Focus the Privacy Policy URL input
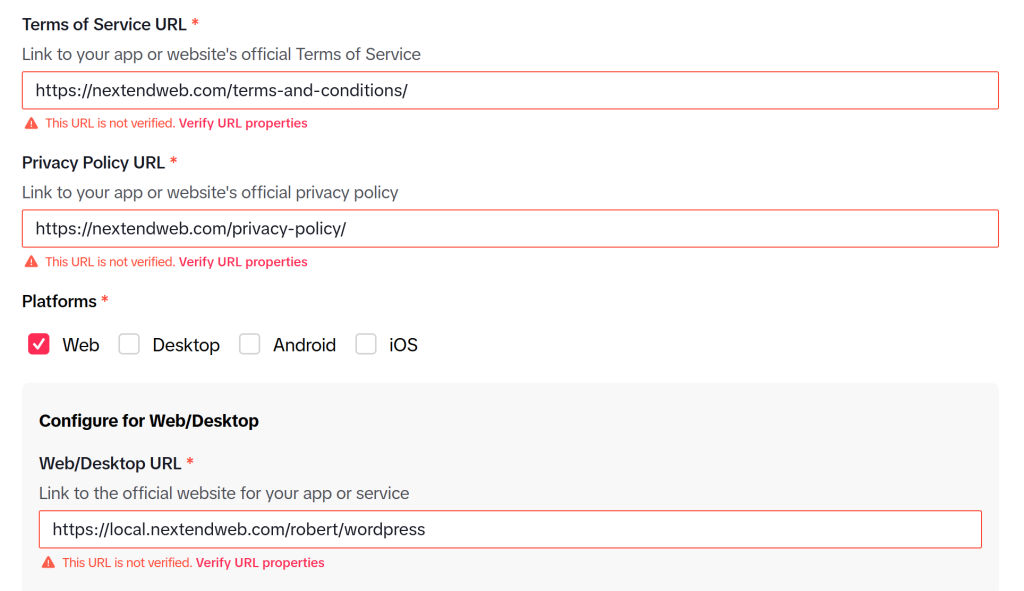This screenshot has height=591, width=1024. pos(510,228)
